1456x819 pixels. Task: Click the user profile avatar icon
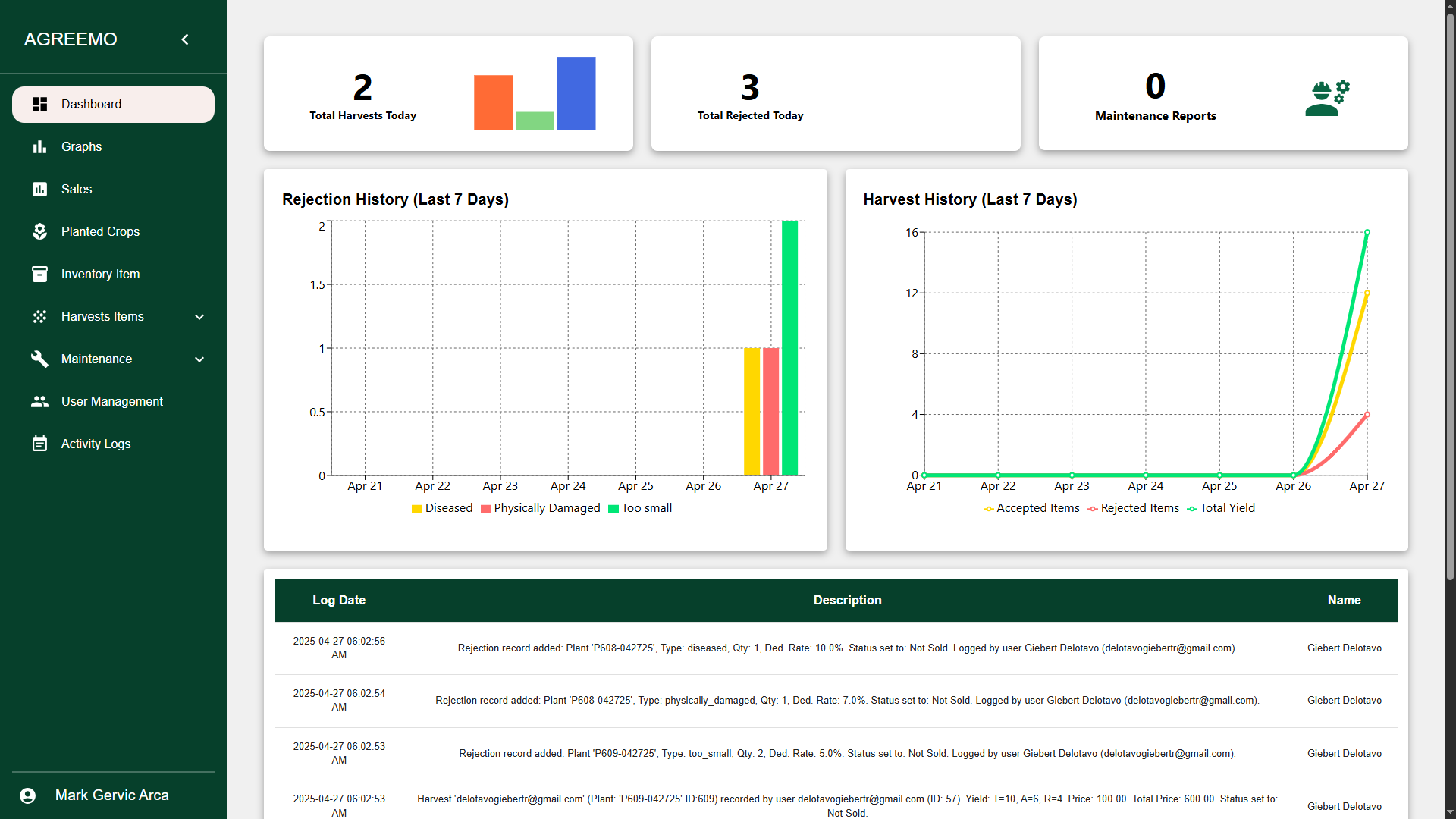28,795
